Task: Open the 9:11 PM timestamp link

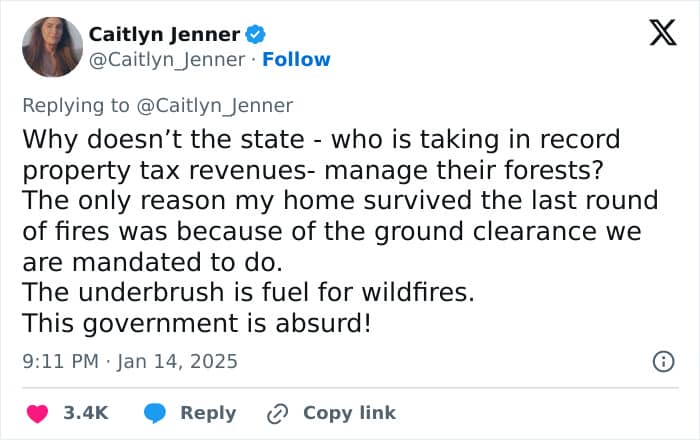Action: pos(60,361)
